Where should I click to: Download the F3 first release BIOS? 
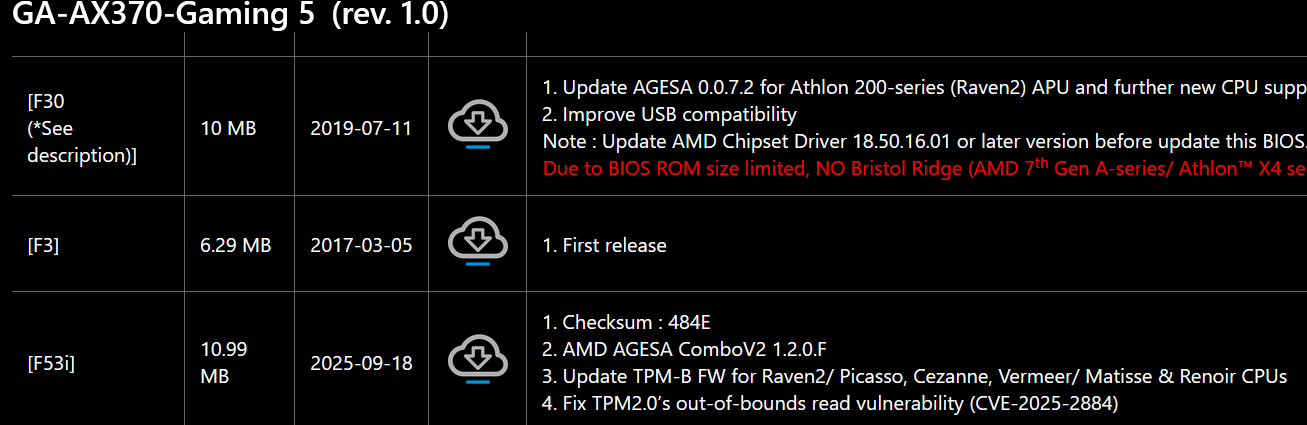tap(478, 244)
